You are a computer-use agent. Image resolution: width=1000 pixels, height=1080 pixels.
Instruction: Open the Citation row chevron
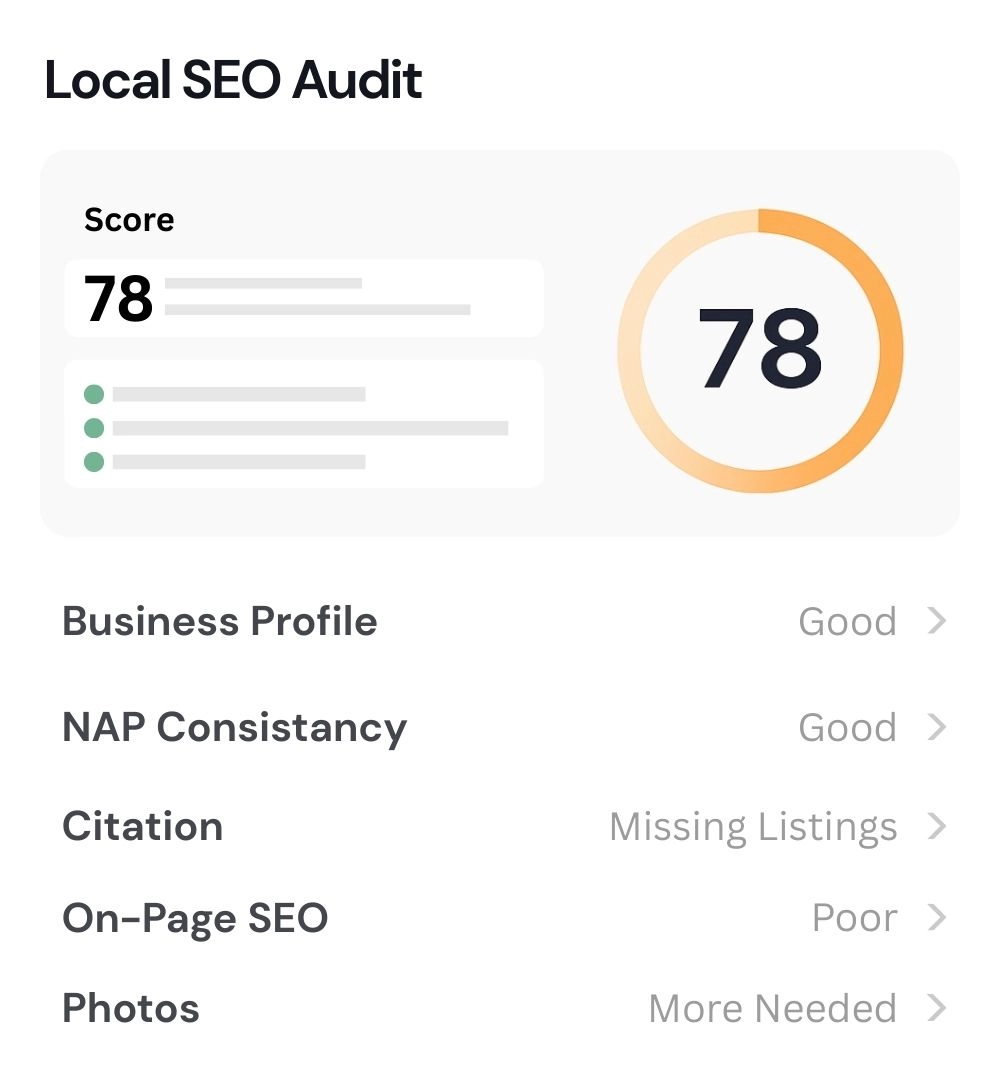tap(936, 827)
